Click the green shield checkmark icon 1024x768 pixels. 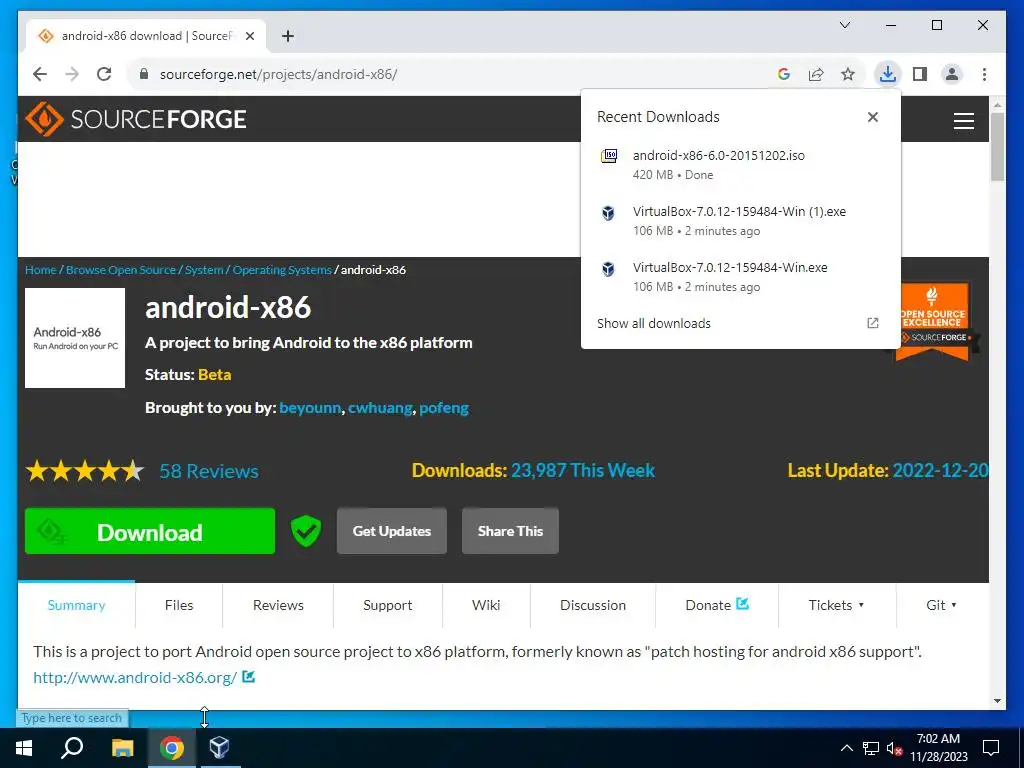(306, 531)
